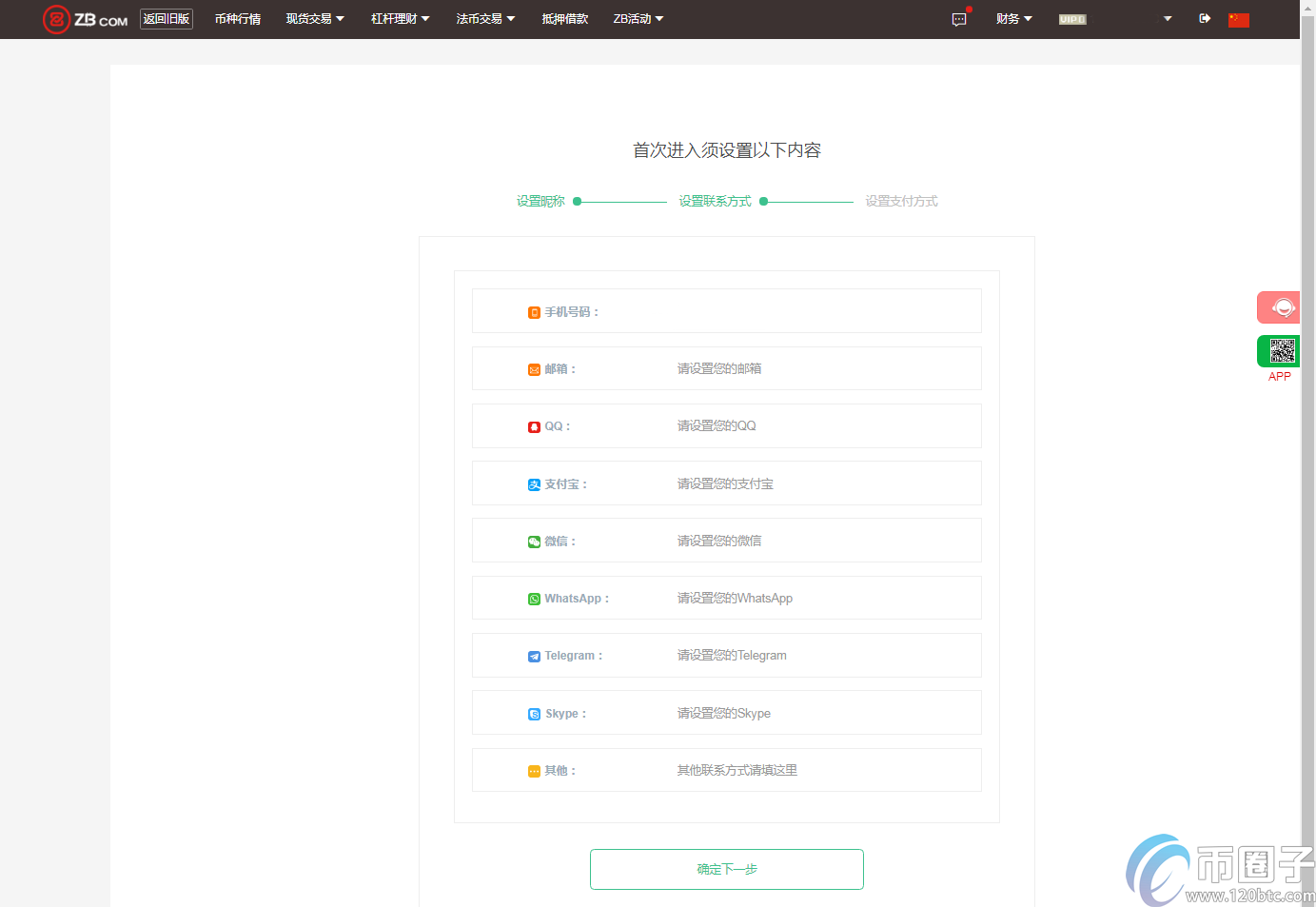Click the logout arrow icon
Viewport: 1316px width, 907px height.
click(1205, 18)
